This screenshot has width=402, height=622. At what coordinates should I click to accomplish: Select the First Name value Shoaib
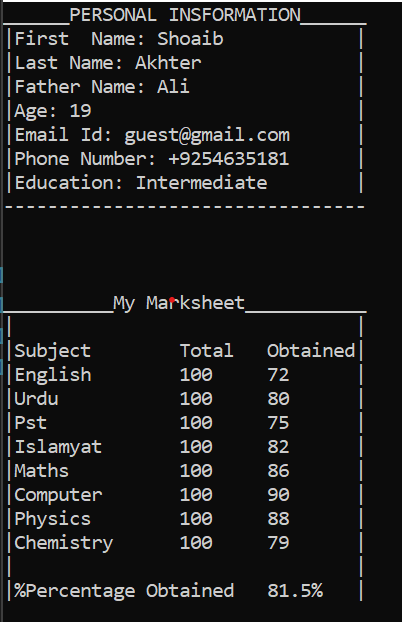pos(190,39)
